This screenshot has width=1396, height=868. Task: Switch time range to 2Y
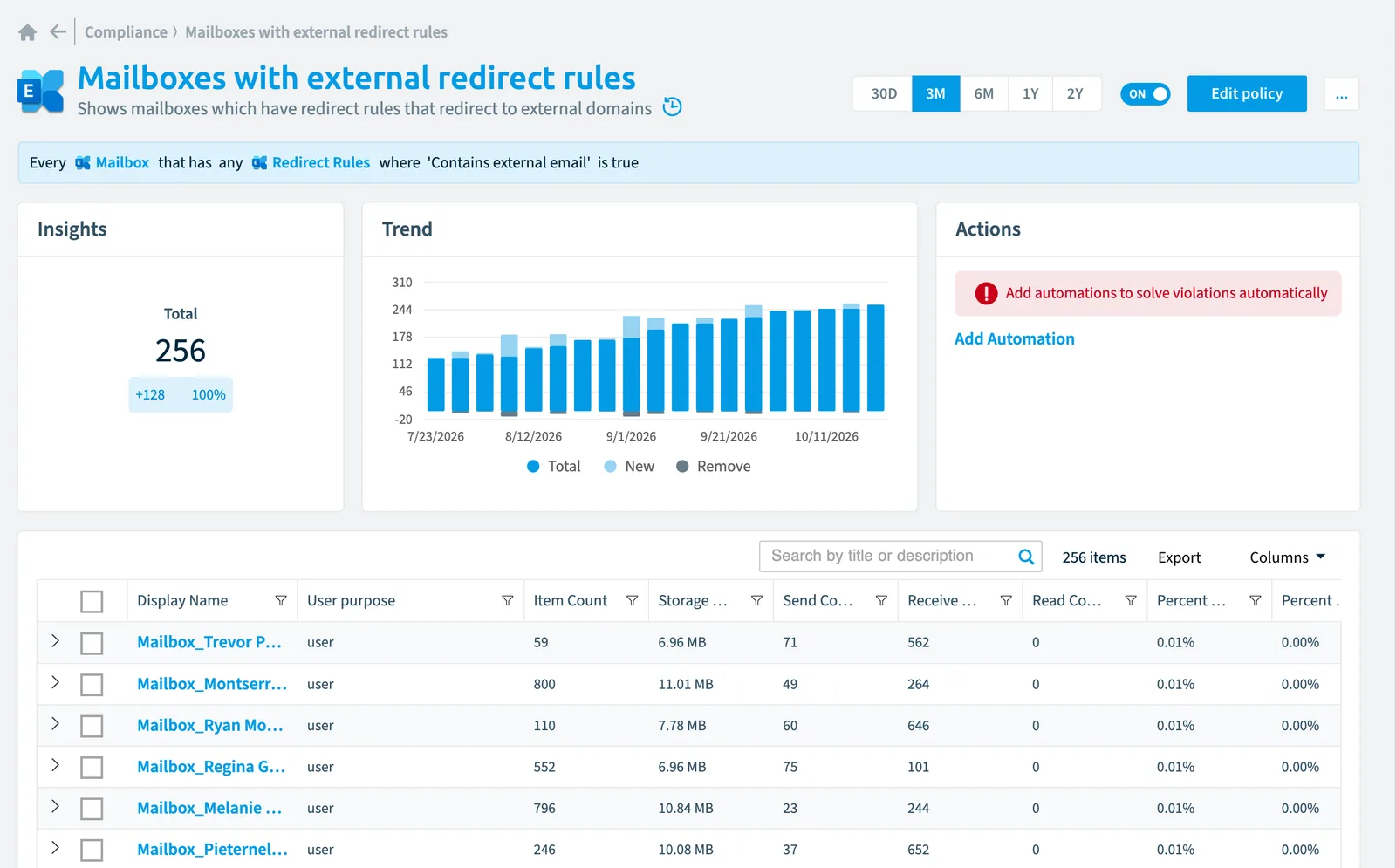tap(1076, 93)
